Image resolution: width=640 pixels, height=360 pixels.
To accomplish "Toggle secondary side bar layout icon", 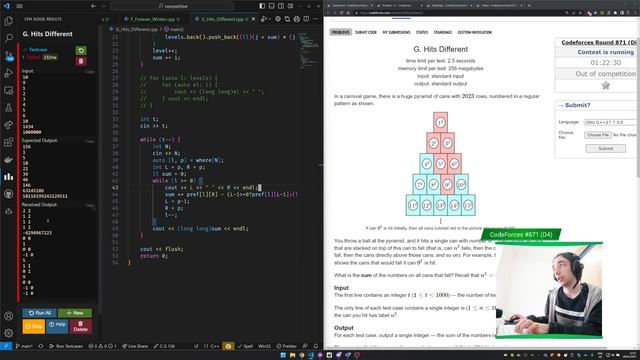I will tap(281, 6).
